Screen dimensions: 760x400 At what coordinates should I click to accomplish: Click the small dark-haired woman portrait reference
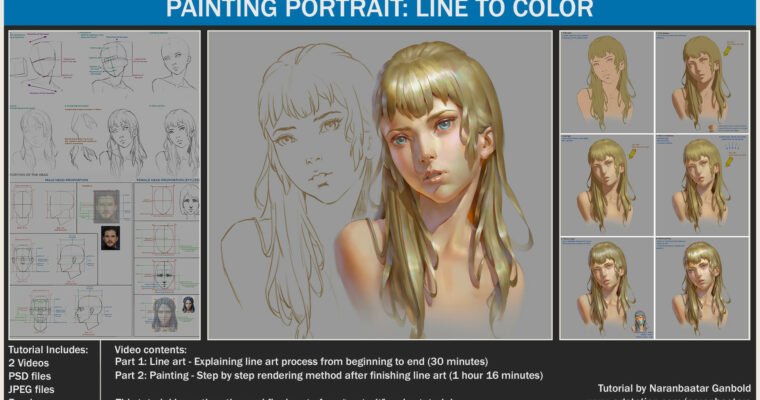coord(189,305)
